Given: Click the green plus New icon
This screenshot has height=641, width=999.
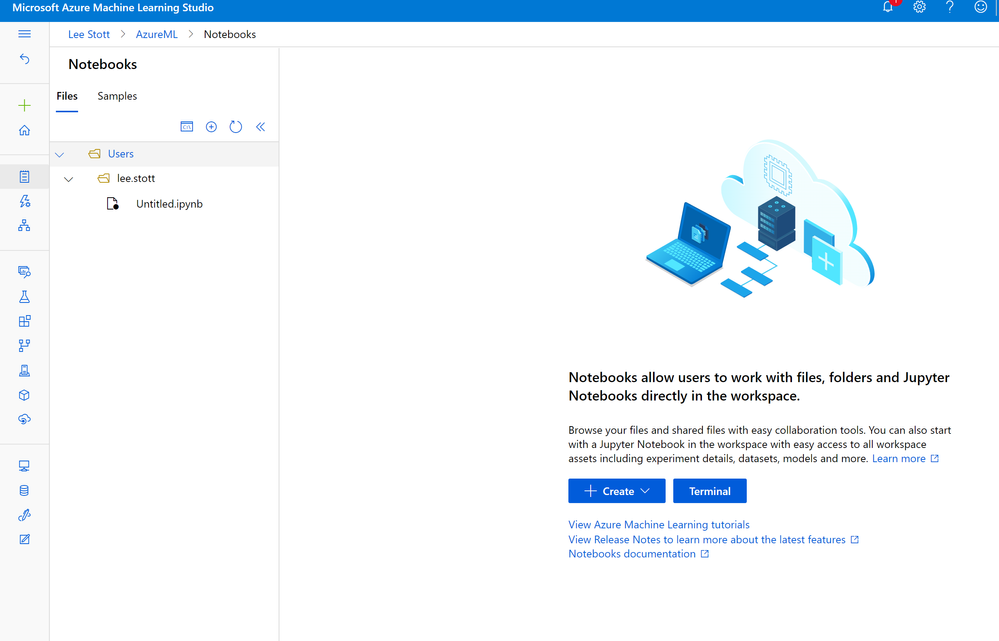Looking at the screenshot, I should [24, 105].
